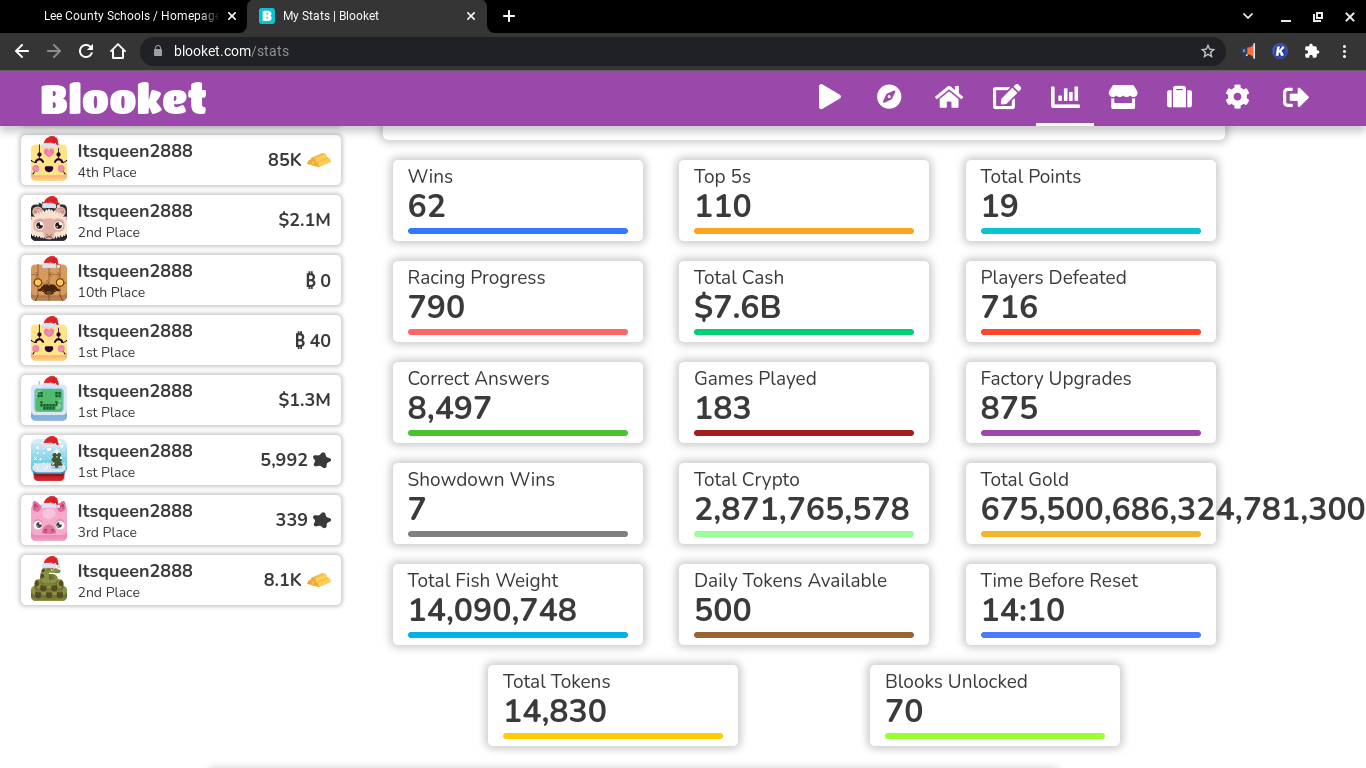Click the Total Gold stat card

1091,504
